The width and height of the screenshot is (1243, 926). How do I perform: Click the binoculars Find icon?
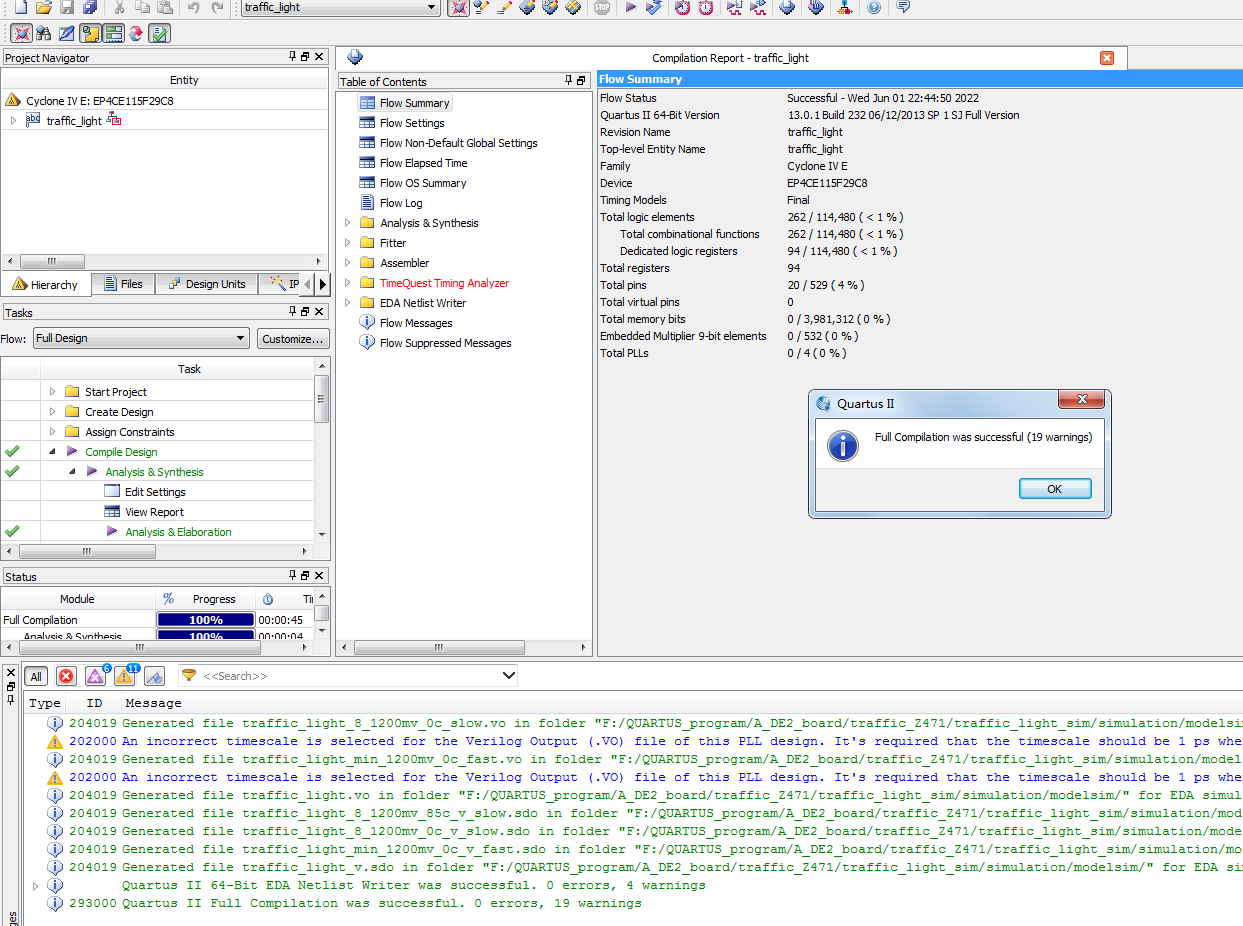tap(43, 33)
